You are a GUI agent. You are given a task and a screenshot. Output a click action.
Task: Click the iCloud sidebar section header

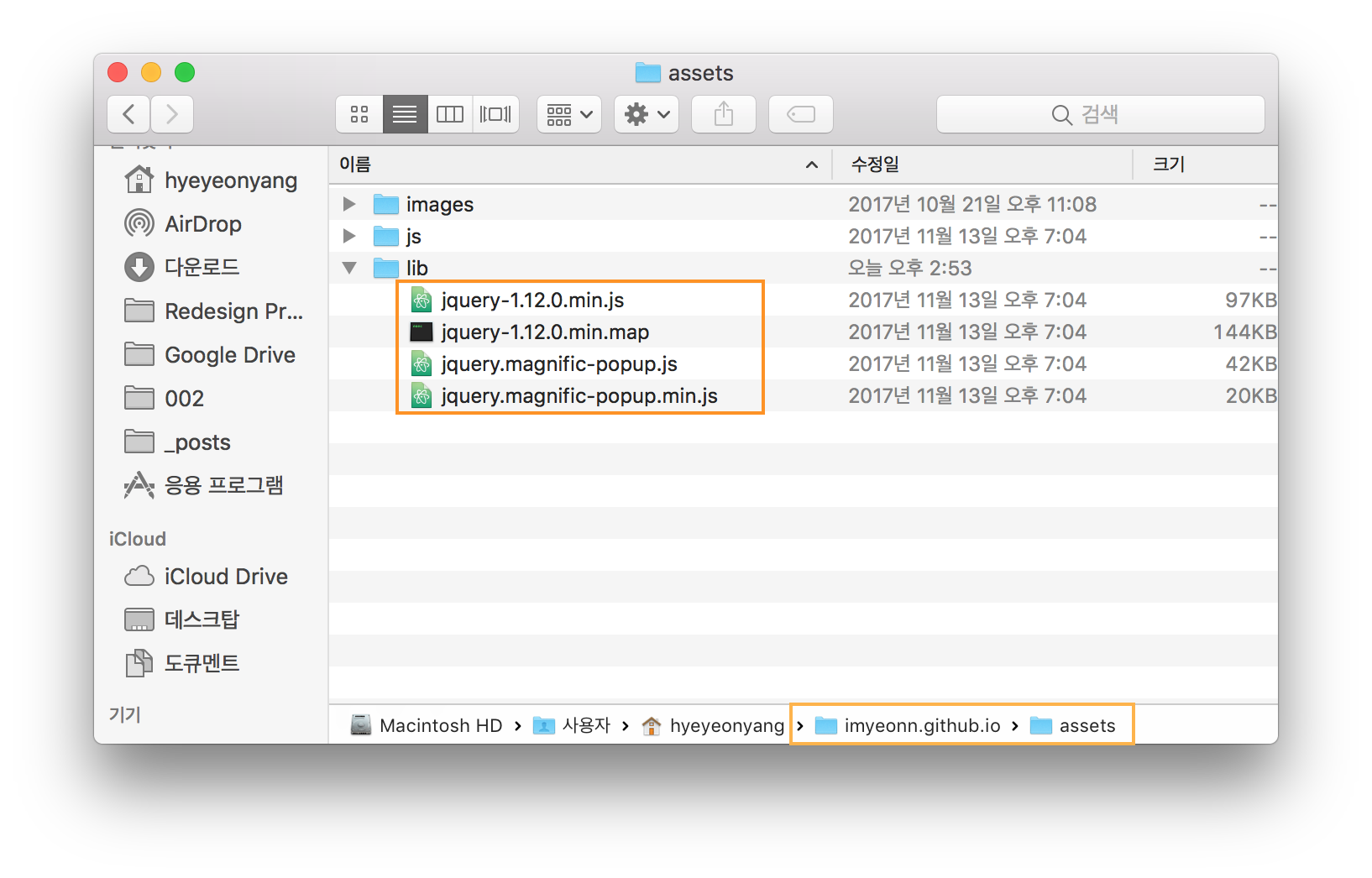[x=138, y=539]
